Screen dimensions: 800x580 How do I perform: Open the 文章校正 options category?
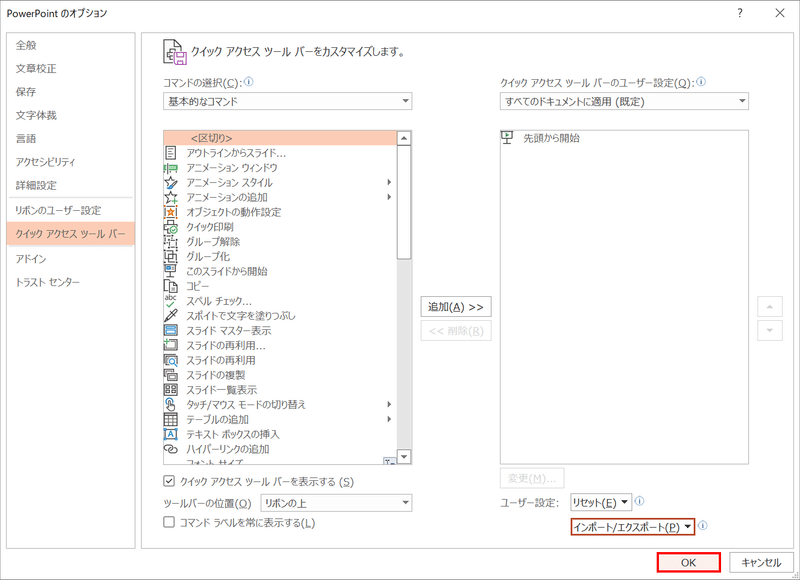[70, 68]
